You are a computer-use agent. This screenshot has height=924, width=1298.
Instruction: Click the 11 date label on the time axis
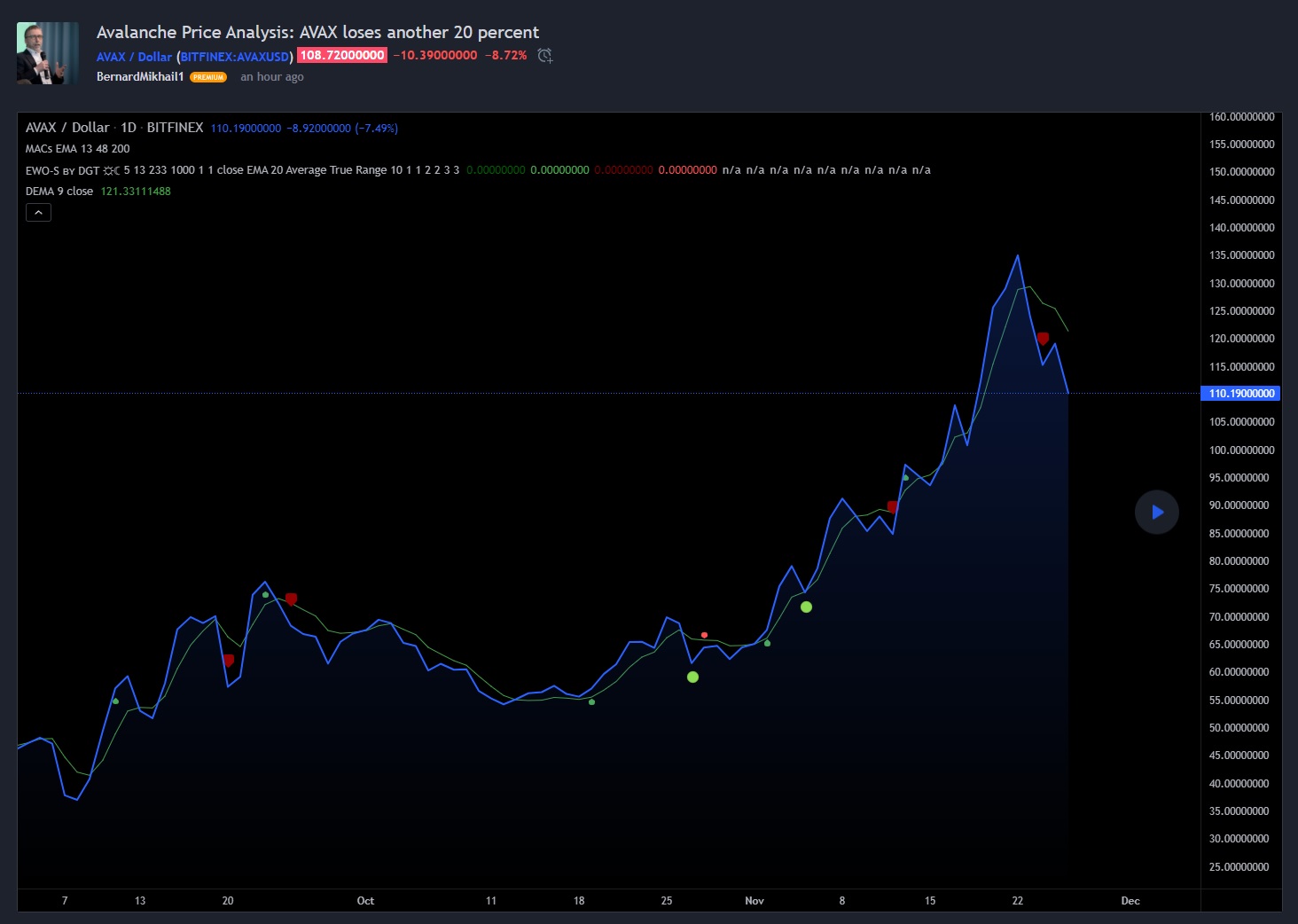click(491, 901)
